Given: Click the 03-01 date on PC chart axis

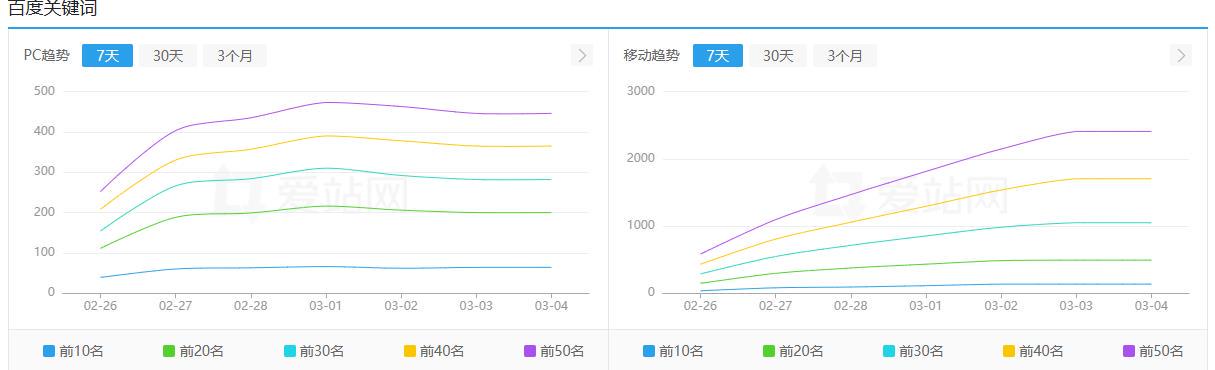Looking at the screenshot, I should click(x=326, y=306).
